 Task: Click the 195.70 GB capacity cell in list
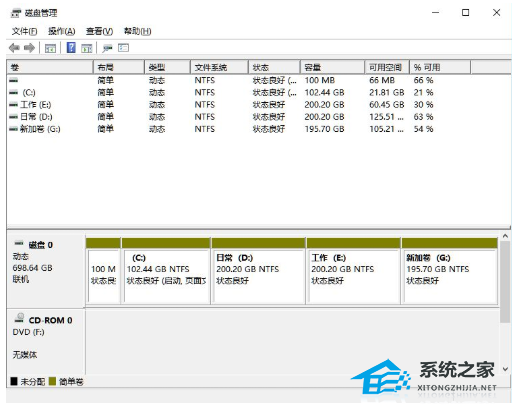[324, 129]
